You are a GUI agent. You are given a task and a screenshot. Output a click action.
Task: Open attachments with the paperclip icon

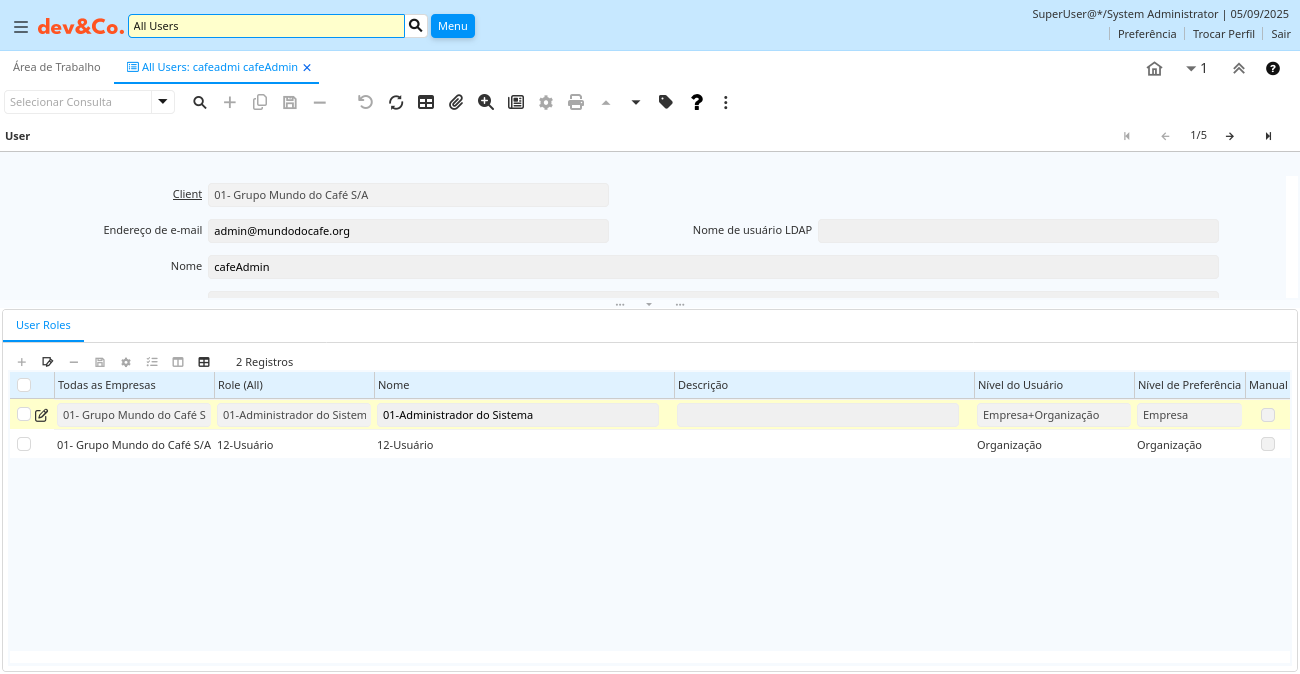click(456, 102)
